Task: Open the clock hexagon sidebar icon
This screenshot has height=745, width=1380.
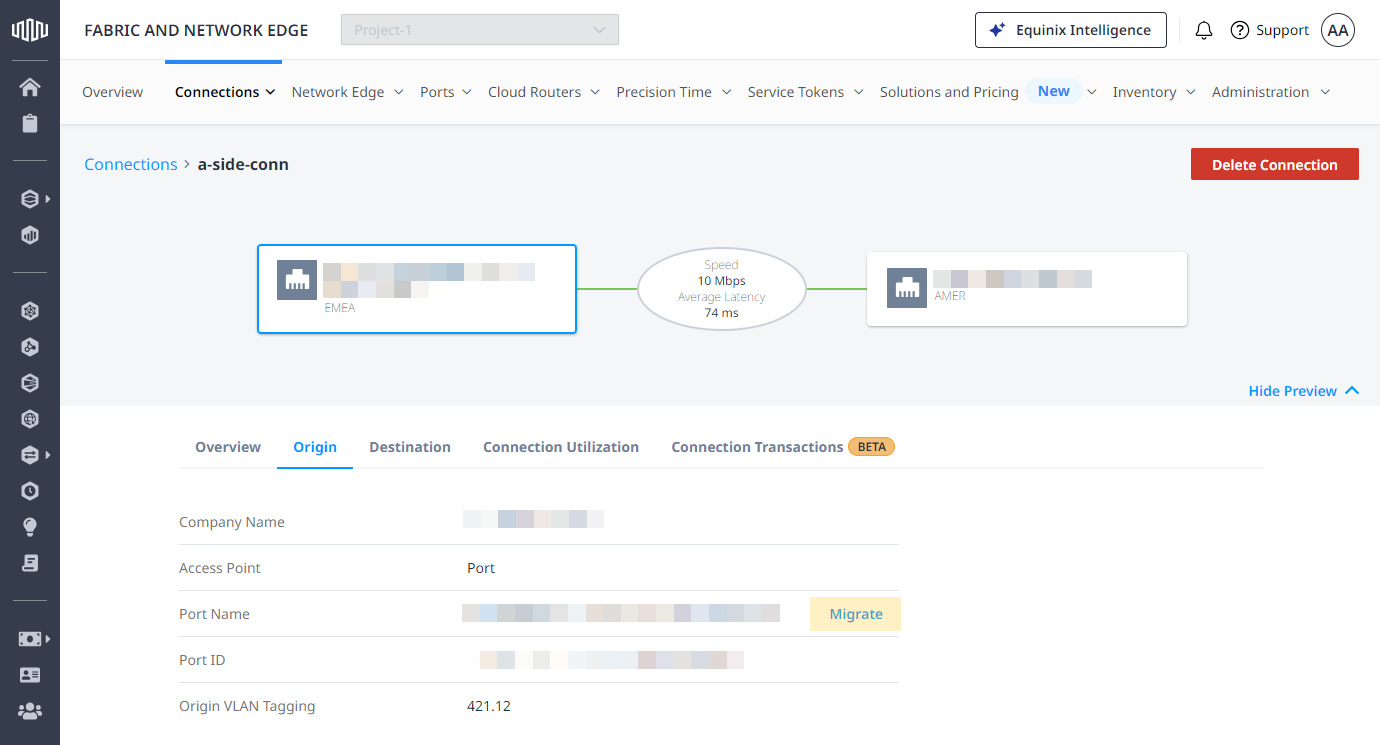Action: pyautogui.click(x=30, y=491)
